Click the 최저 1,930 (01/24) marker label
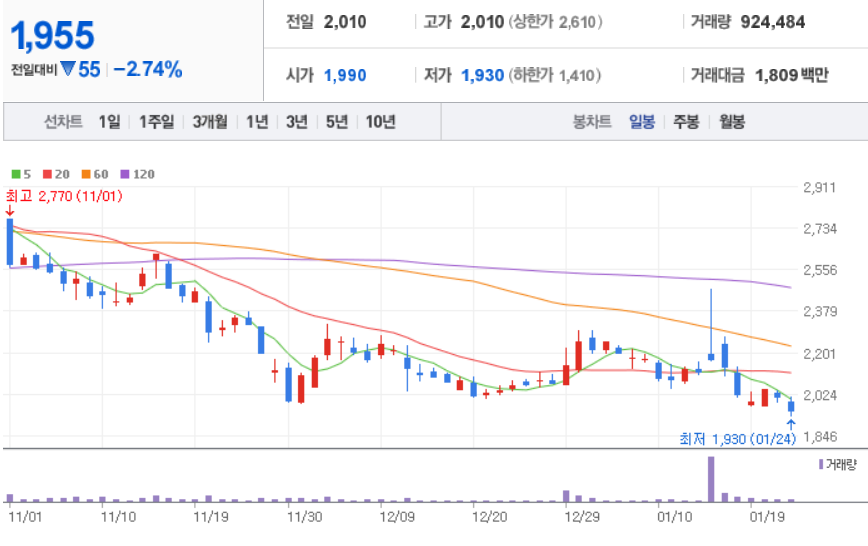 (x=737, y=439)
